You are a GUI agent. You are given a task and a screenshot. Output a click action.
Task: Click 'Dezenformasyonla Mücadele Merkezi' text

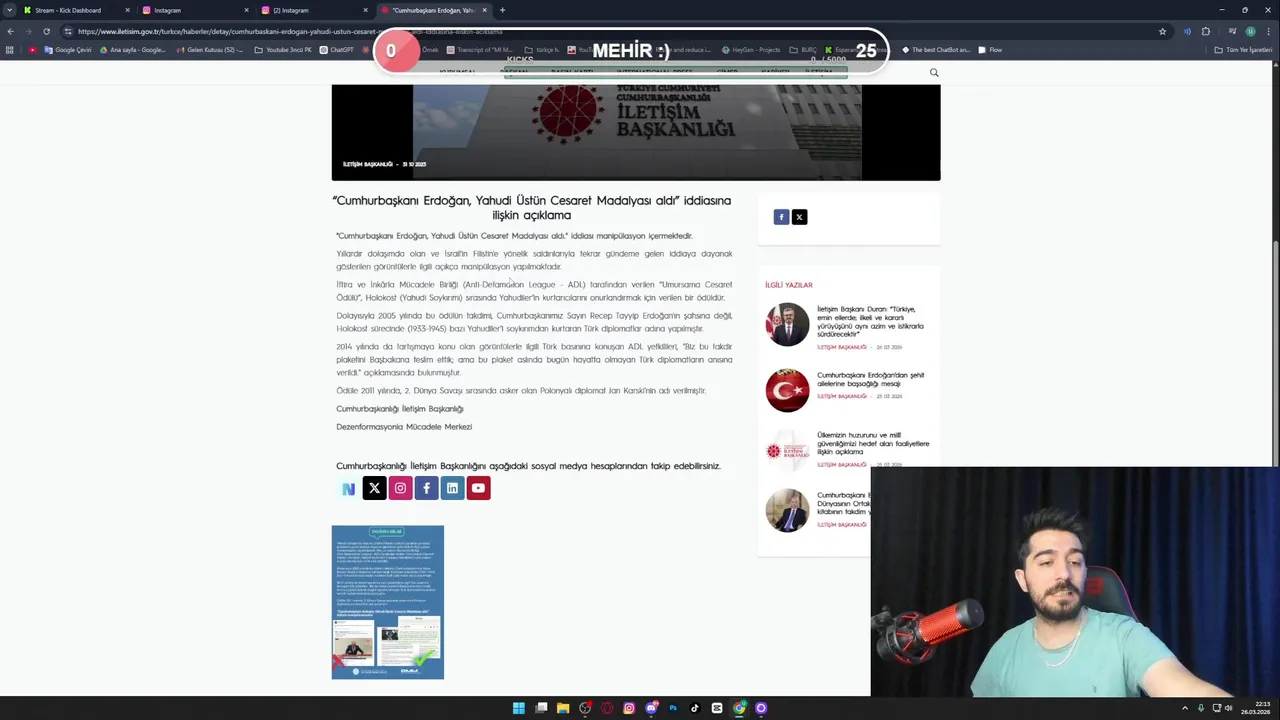(x=404, y=427)
